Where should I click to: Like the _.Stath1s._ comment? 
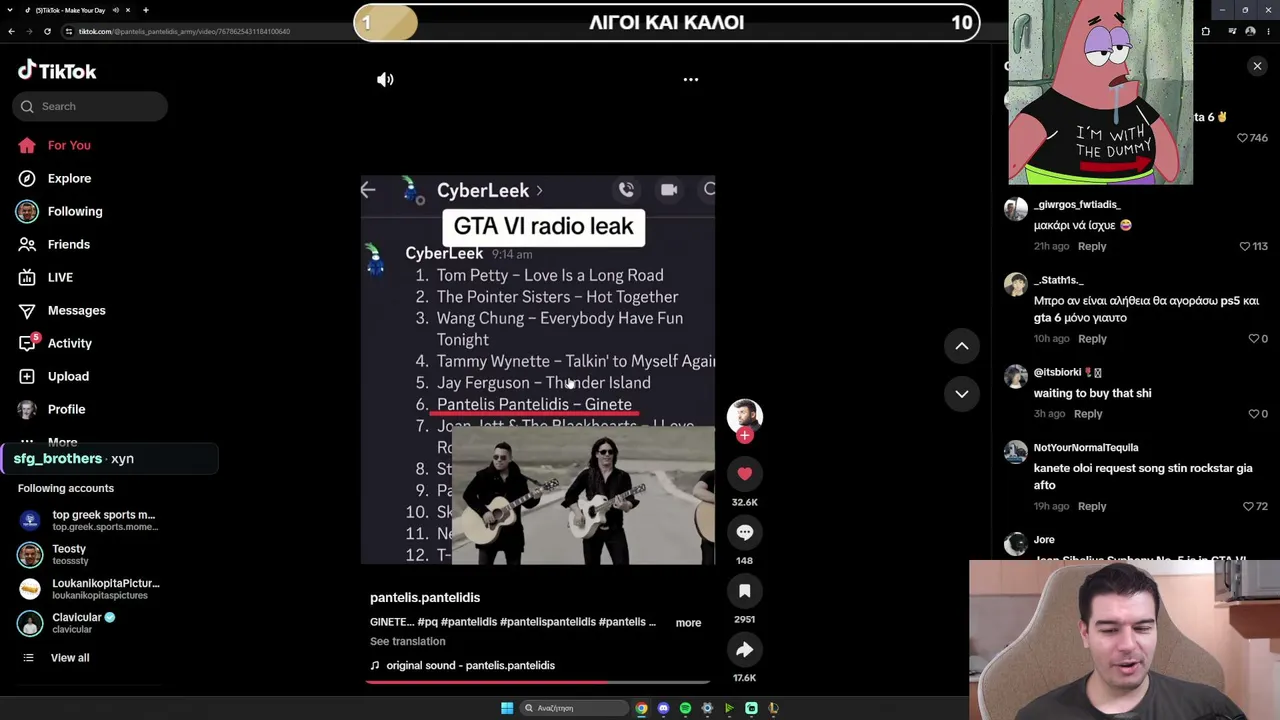[1253, 338]
